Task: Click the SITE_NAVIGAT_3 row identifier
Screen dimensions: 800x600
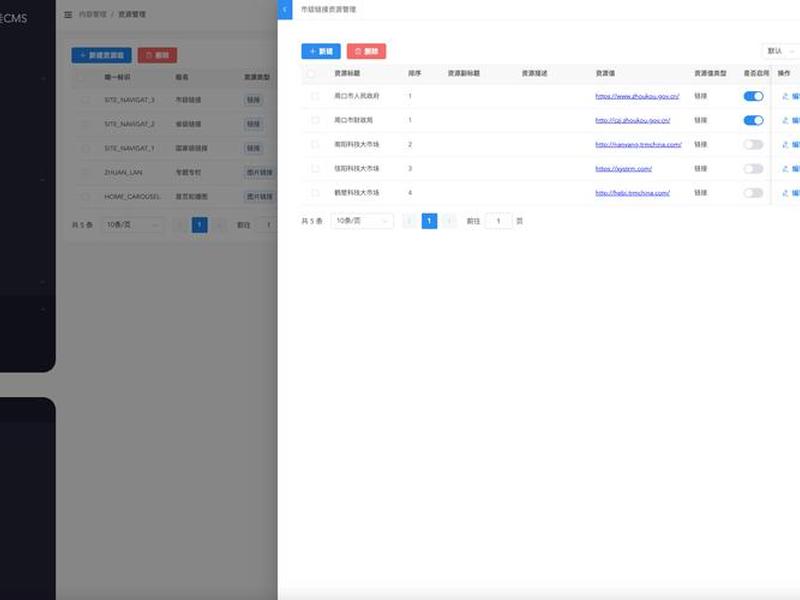Action: click(x=130, y=100)
